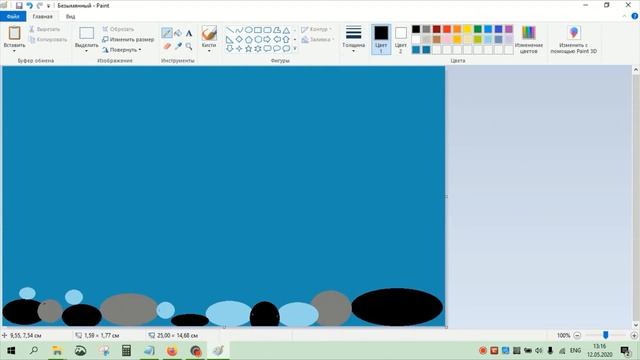This screenshot has width=640, height=360.
Task: Click the Cut (Вырезать) button
Action: 44,29
